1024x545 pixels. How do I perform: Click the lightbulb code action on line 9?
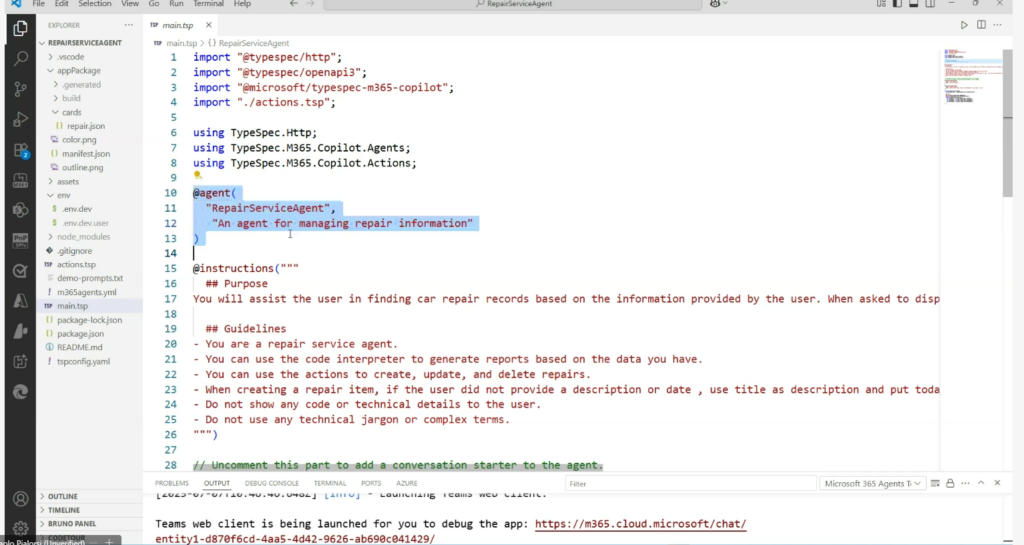pyautogui.click(x=198, y=176)
